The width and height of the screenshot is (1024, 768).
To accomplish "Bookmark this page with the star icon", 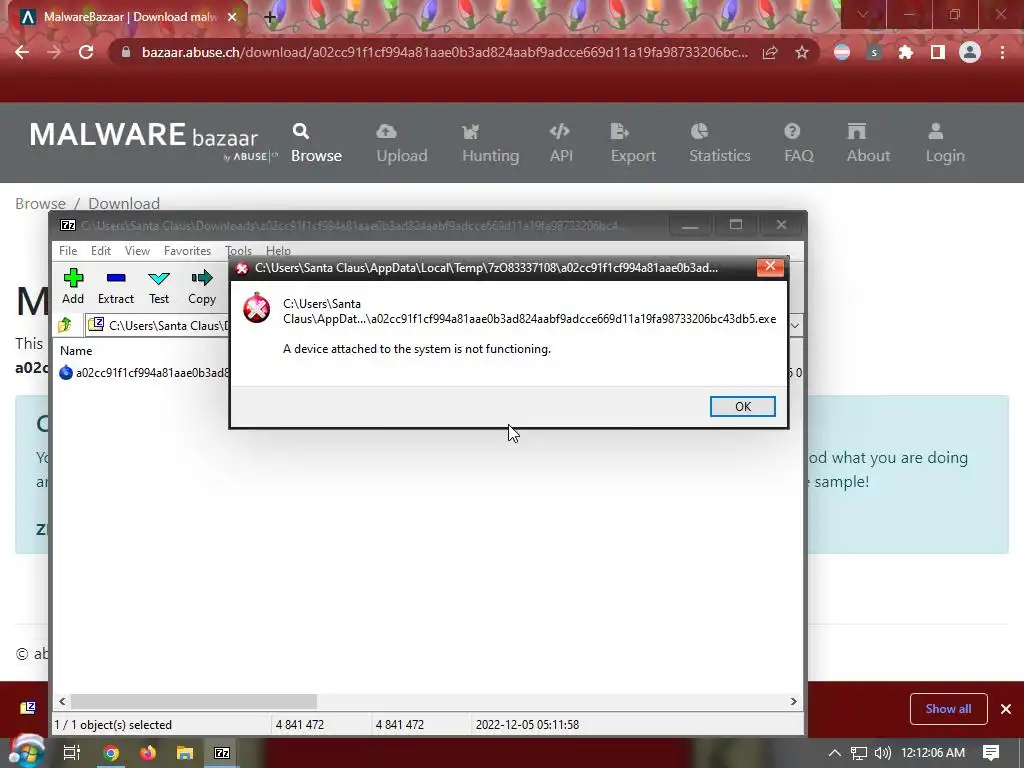I will (802, 52).
